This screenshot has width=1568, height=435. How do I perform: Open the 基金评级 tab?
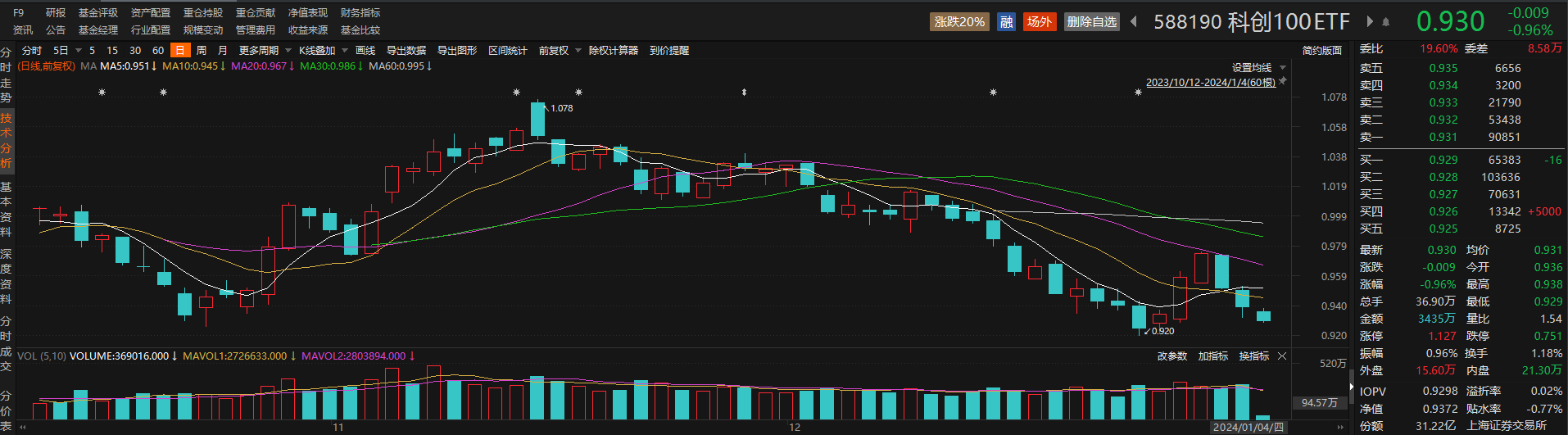pyautogui.click(x=98, y=13)
